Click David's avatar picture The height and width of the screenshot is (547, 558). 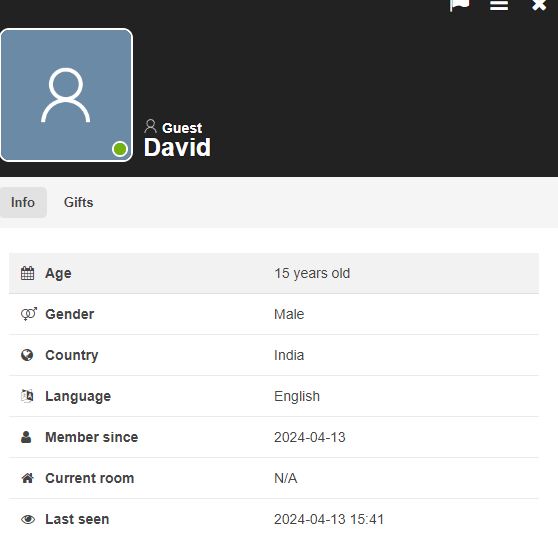click(66, 95)
